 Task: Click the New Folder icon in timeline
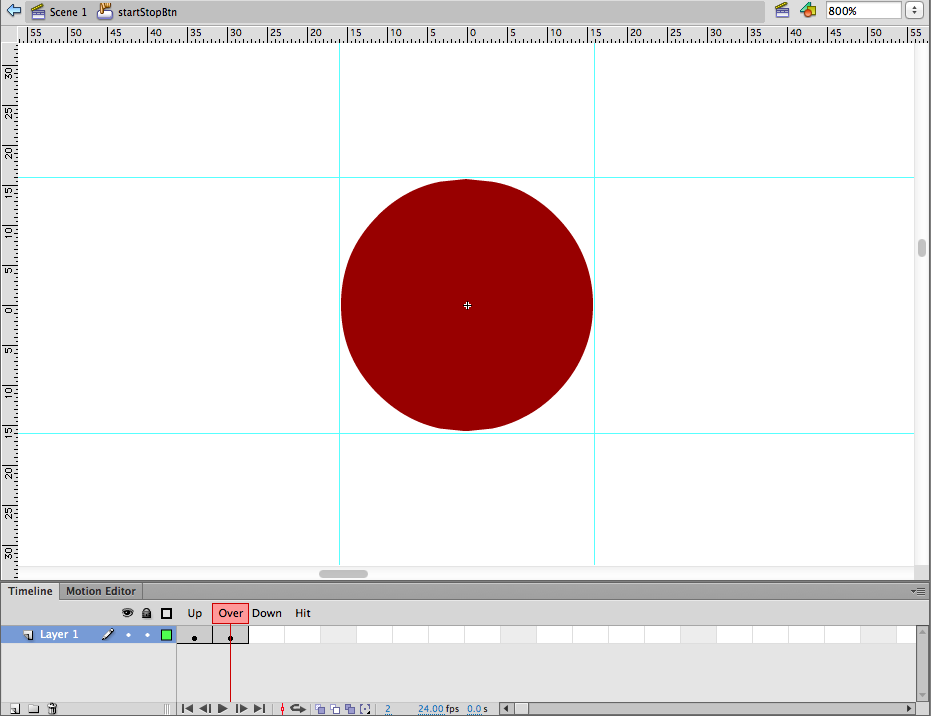tap(34, 709)
